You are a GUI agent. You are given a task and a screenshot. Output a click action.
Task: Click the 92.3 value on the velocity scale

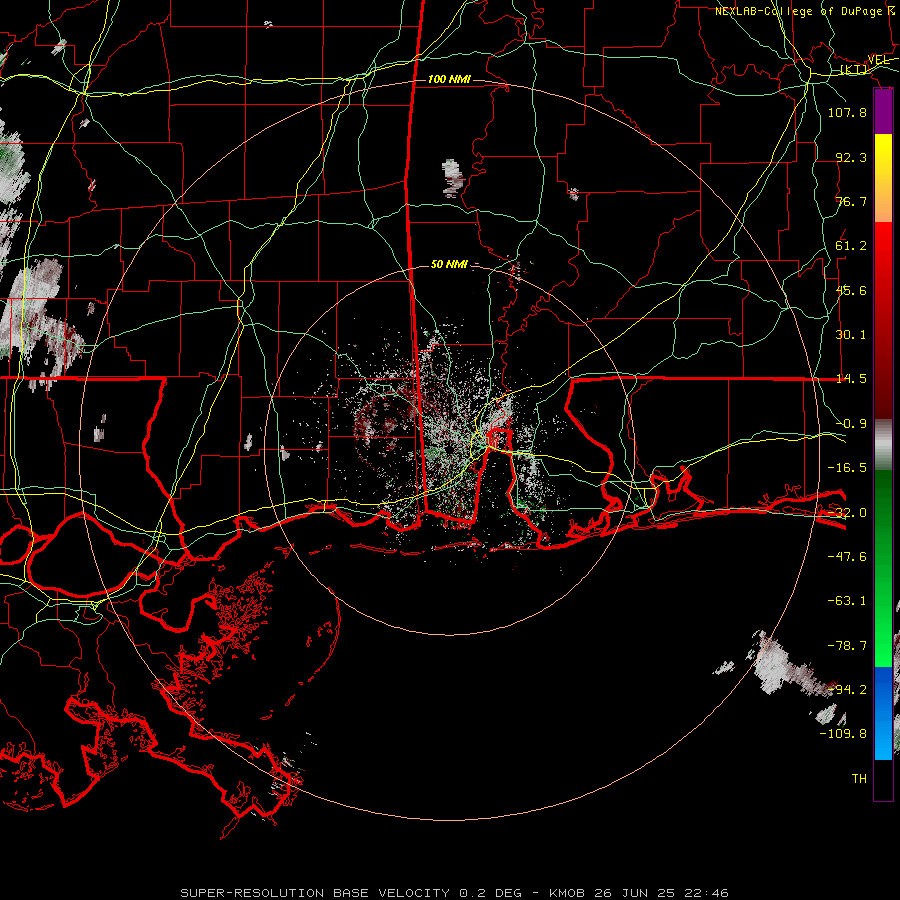pos(851,157)
